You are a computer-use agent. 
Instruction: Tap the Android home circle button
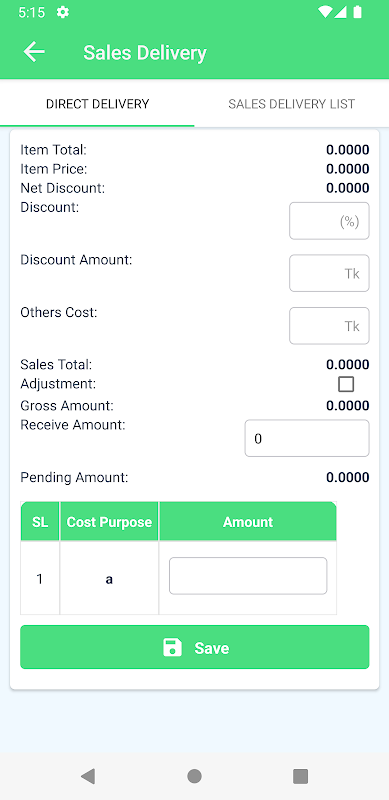click(x=194, y=776)
